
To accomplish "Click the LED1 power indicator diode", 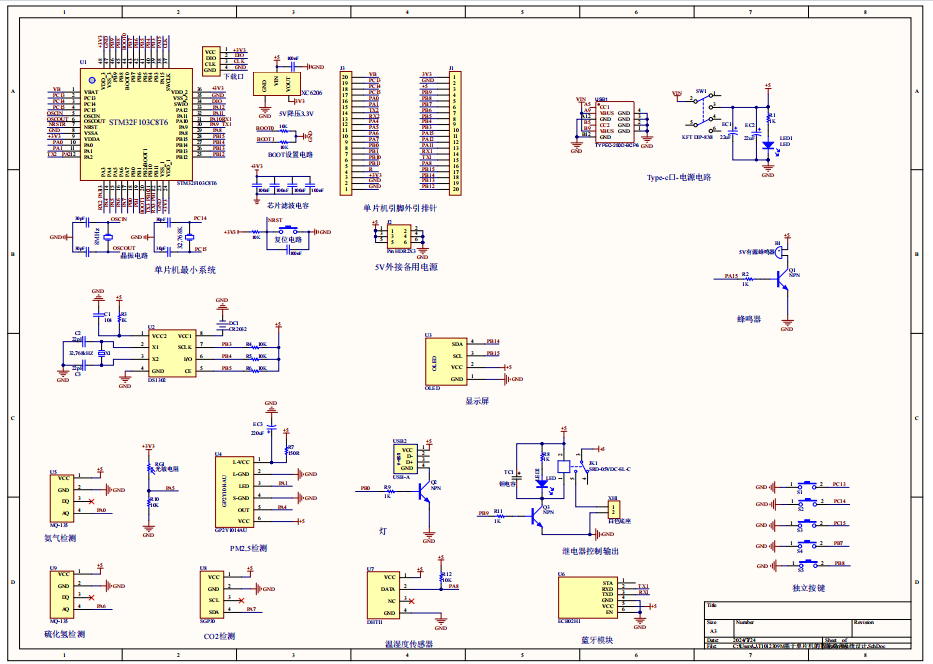I will tap(768, 145).
